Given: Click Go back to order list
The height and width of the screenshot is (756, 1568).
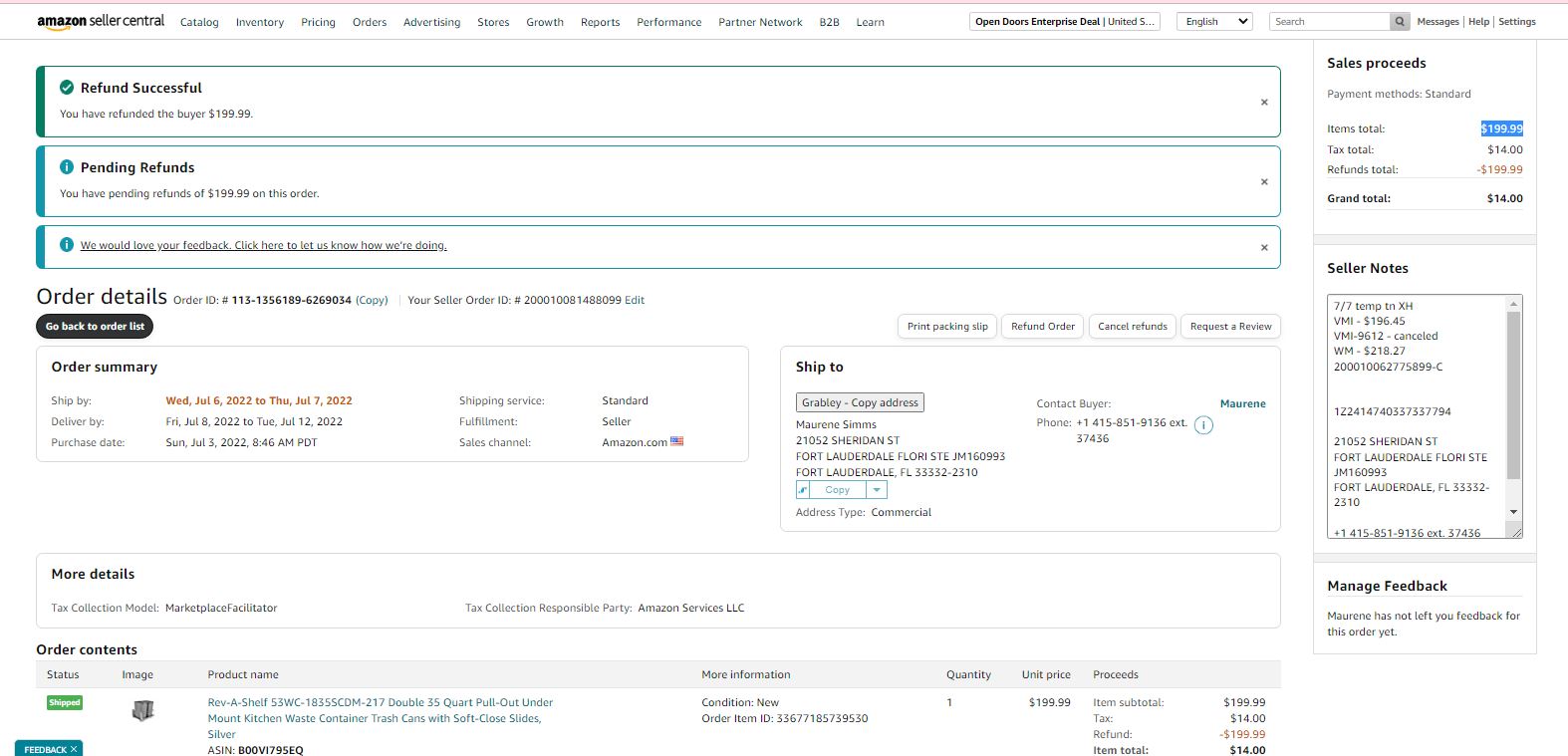Looking at the screenshot, I should click(95, 326).
